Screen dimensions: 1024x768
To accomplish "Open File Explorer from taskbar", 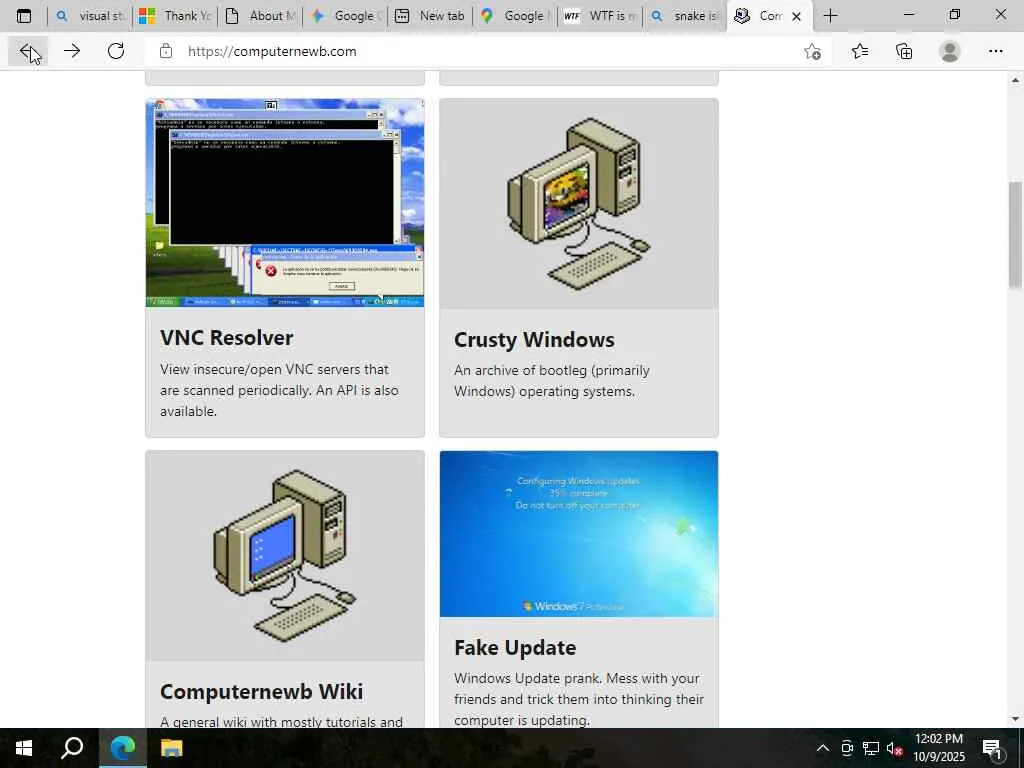I will click(172, 748).
